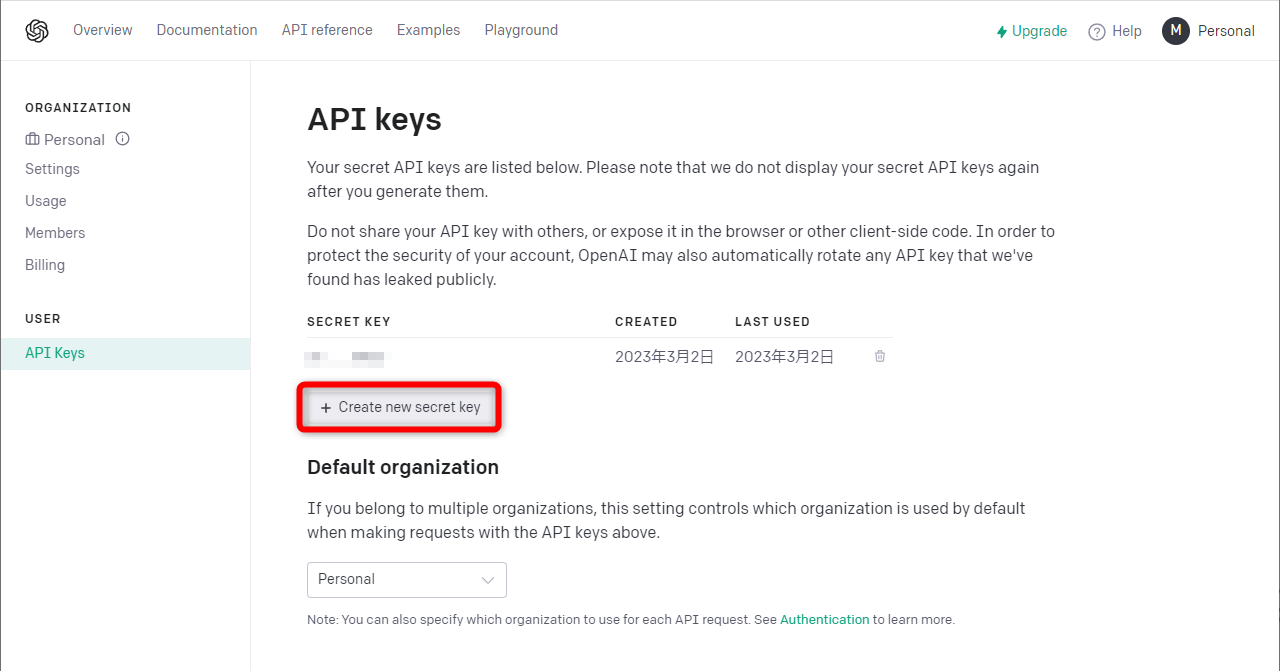Open the Personal account avatar menu
The width and height of the screenshot is (1280, 671).
click(x=1176, y=31)
